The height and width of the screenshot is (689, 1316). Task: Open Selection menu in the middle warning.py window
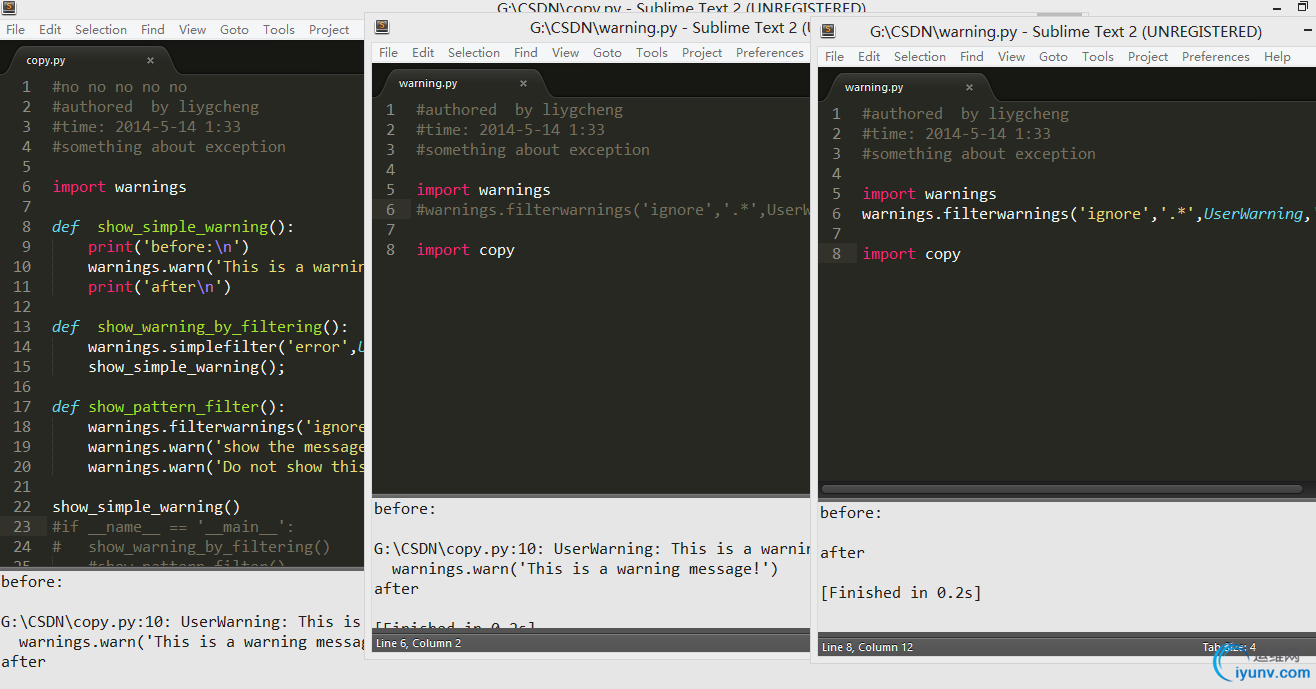474,53
